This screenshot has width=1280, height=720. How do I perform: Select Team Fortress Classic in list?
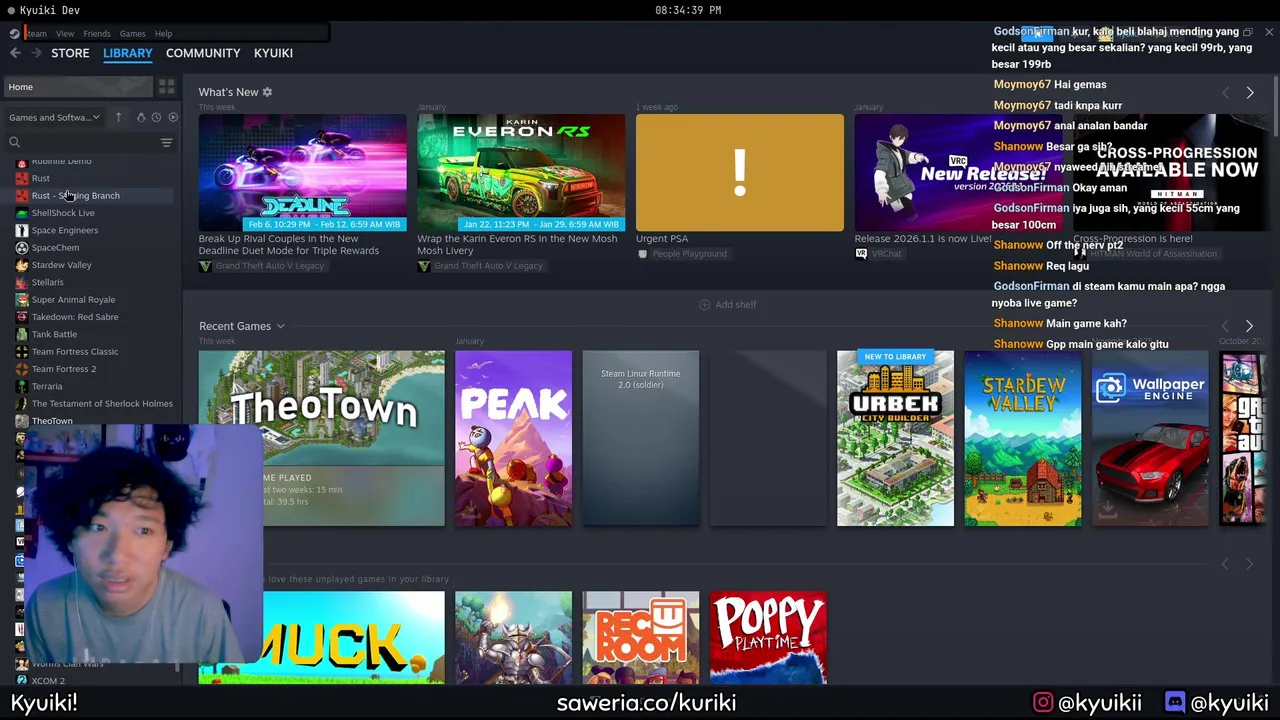(x=74, y=352)
